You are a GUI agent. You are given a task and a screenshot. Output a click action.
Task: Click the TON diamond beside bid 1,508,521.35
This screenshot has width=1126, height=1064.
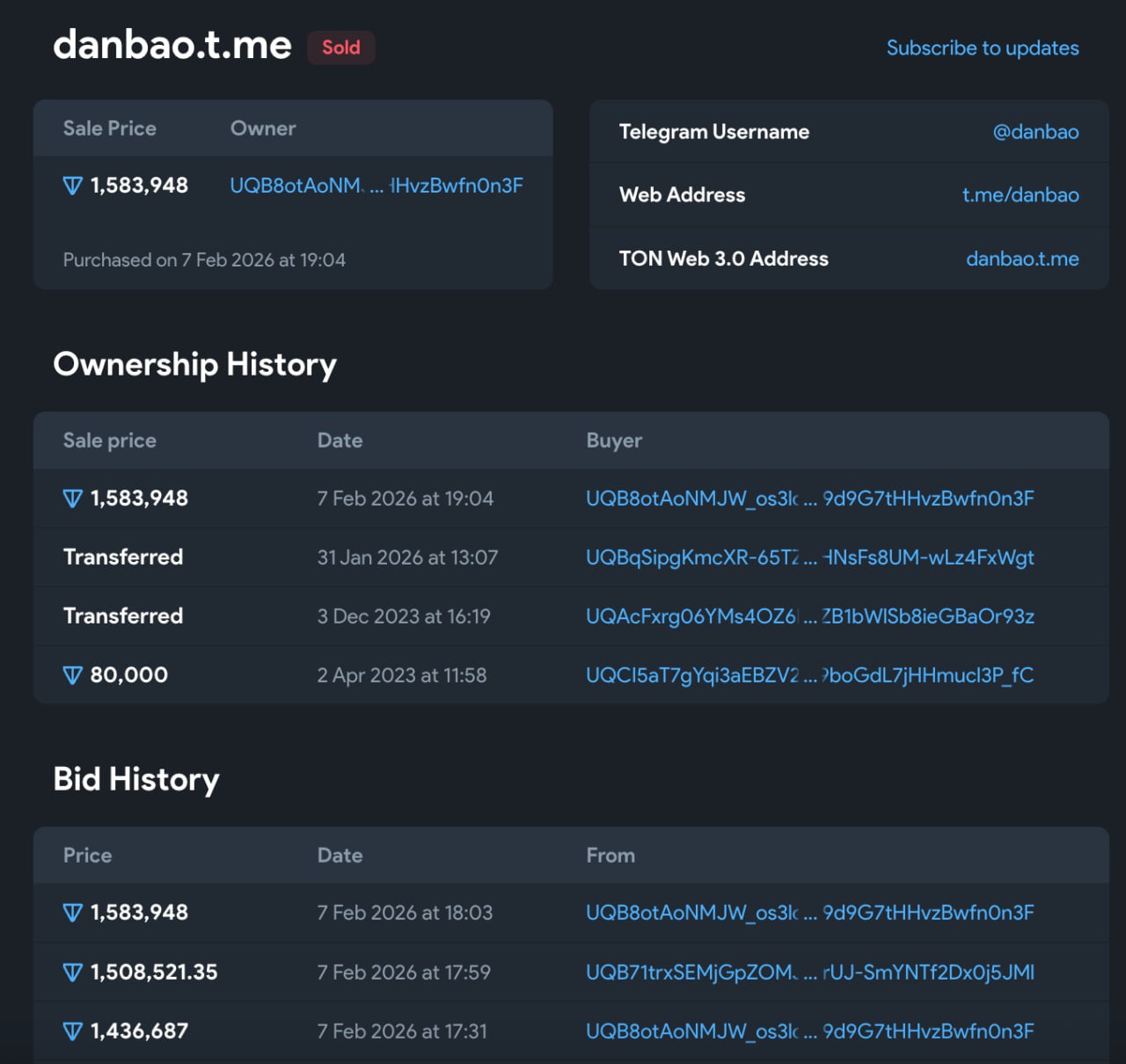click(x=73, y=972)
